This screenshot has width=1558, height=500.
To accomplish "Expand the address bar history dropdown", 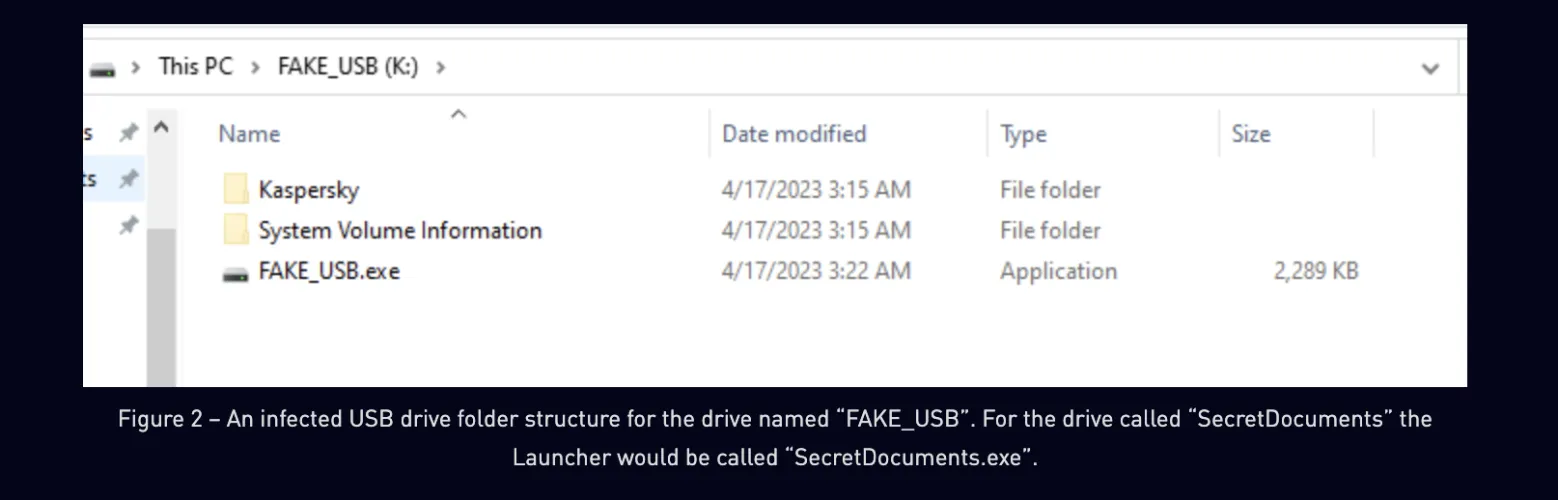I will pyautogui.click(x=1430, y=69).
